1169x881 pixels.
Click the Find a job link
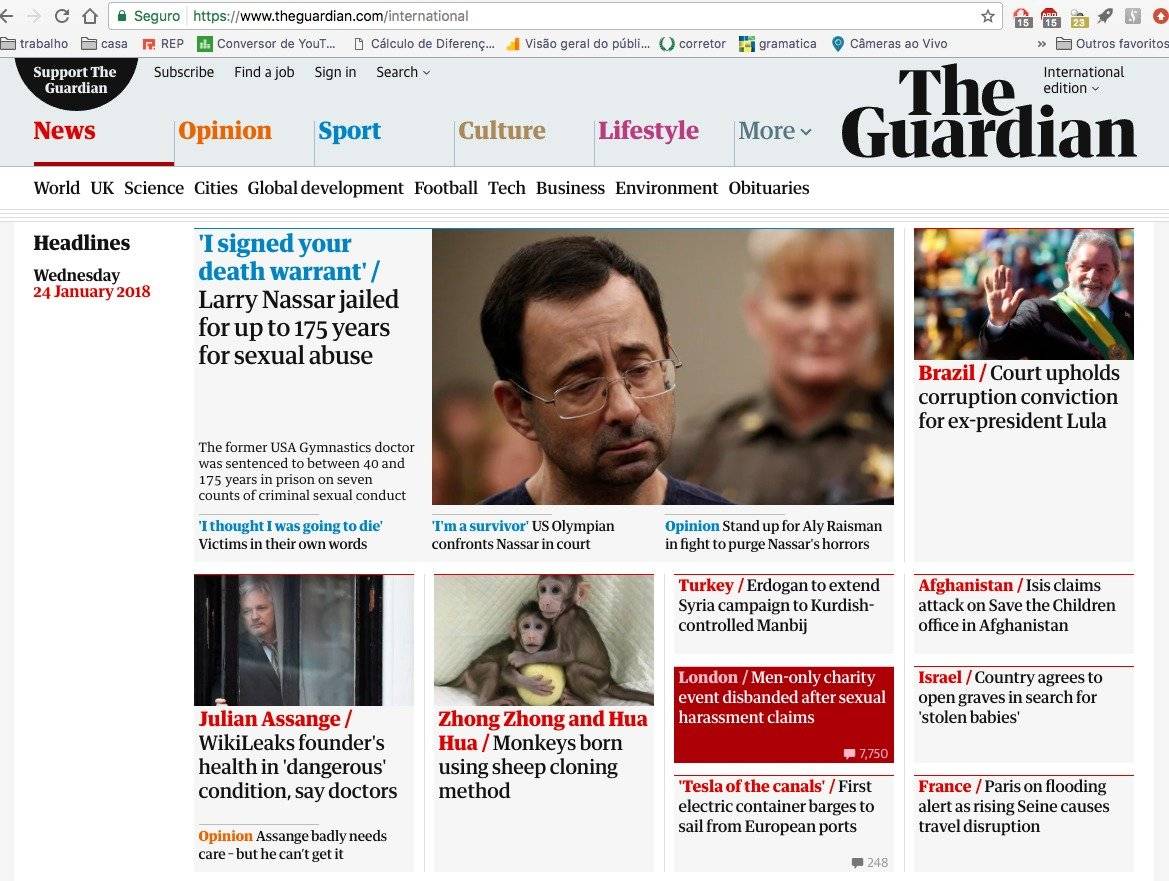pyautogui.click(x=264, y=72)
